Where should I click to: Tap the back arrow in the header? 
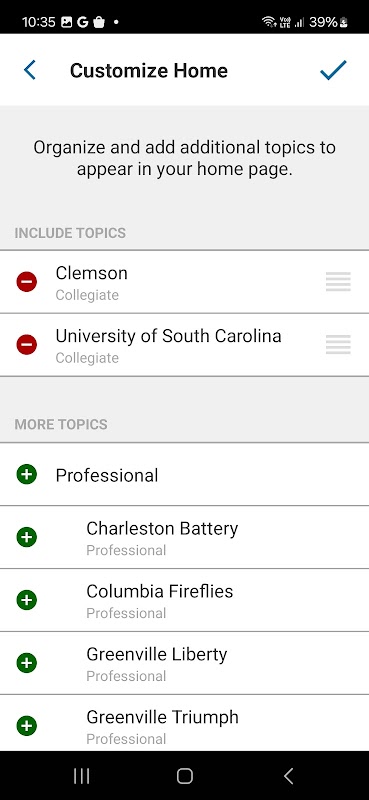[30, 70]
